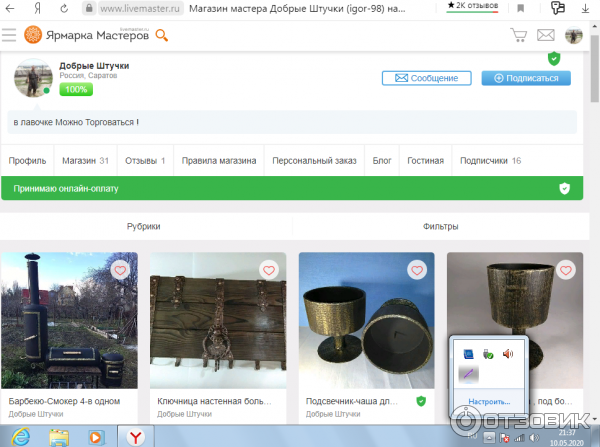Open the messages envelope icon in header
600x447 pixels.
click(546, 35)
